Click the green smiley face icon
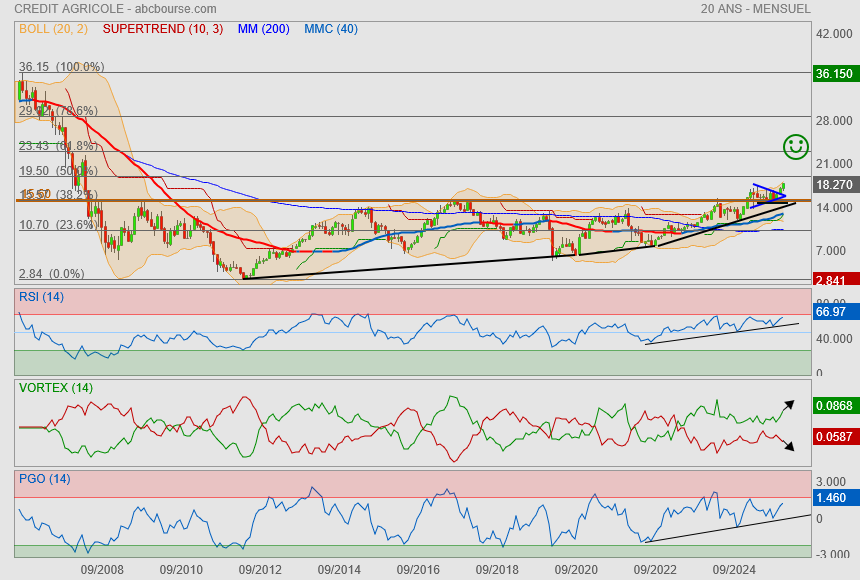 point(796,147)
